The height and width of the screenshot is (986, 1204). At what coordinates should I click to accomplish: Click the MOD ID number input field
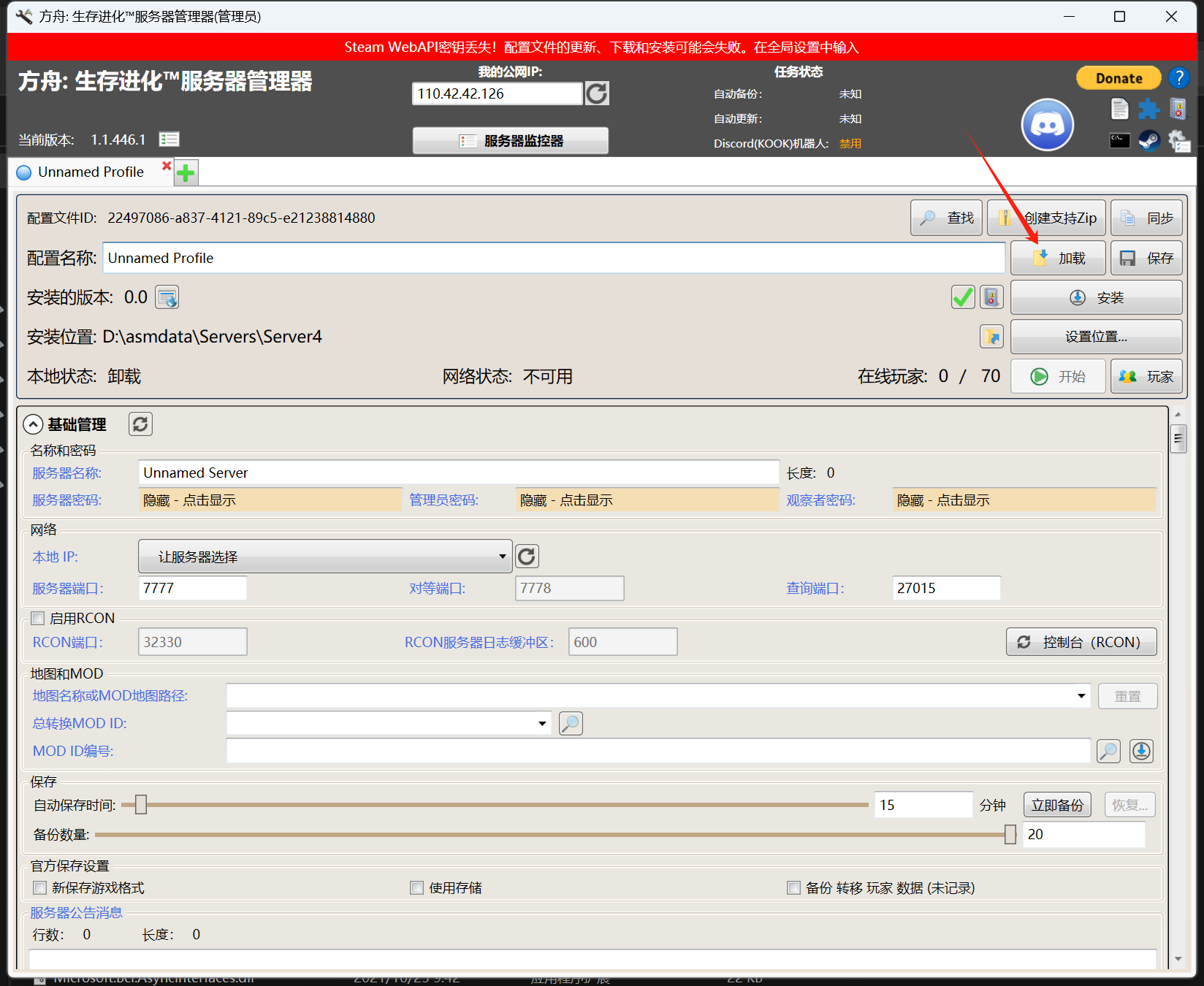pyautogui.click(x=658, y=751)
